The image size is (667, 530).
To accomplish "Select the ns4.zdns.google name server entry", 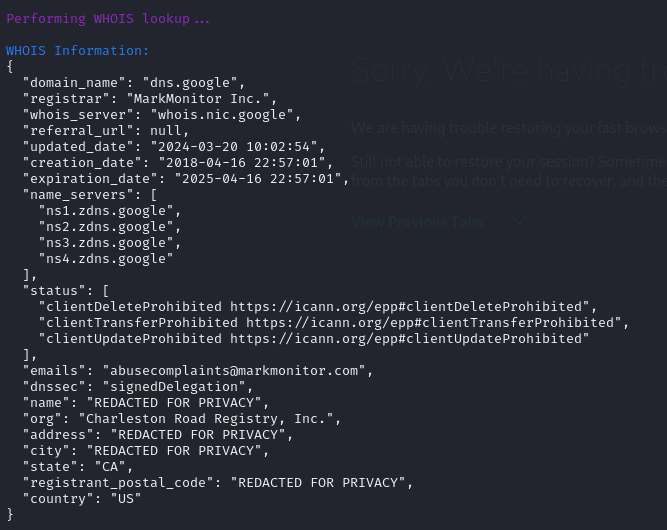I will [x=106, y=259].
